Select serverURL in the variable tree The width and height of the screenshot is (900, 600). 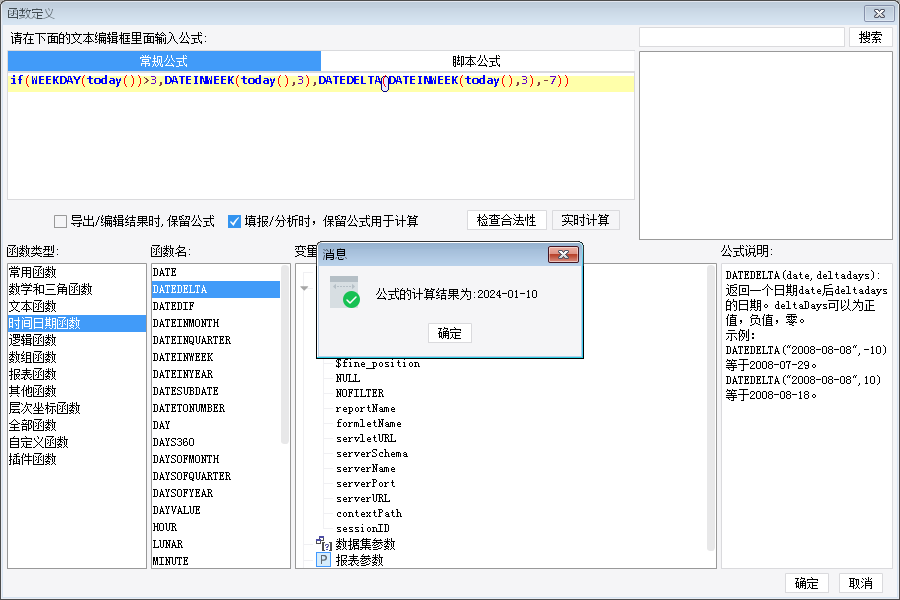[x=363, y=498]
